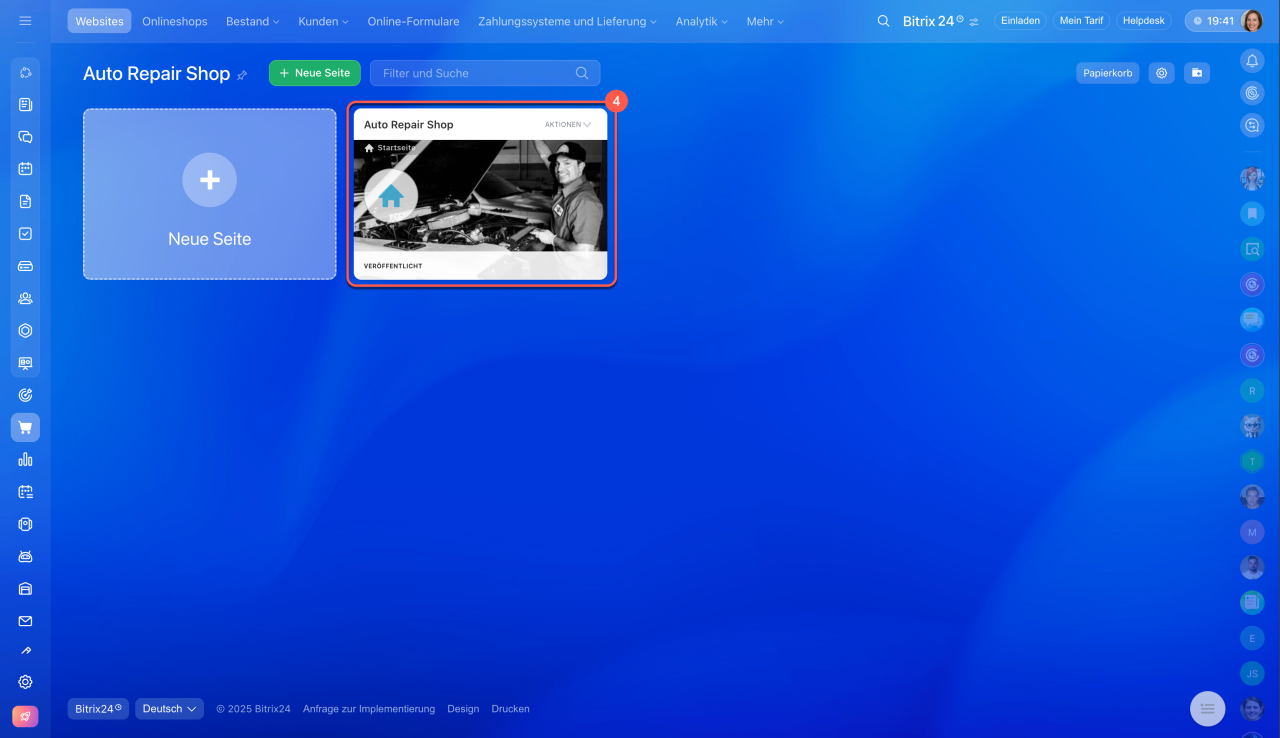Open the presentation board icon in left sidebar
The image size is (1280, 738).
(x=26, y=363)
